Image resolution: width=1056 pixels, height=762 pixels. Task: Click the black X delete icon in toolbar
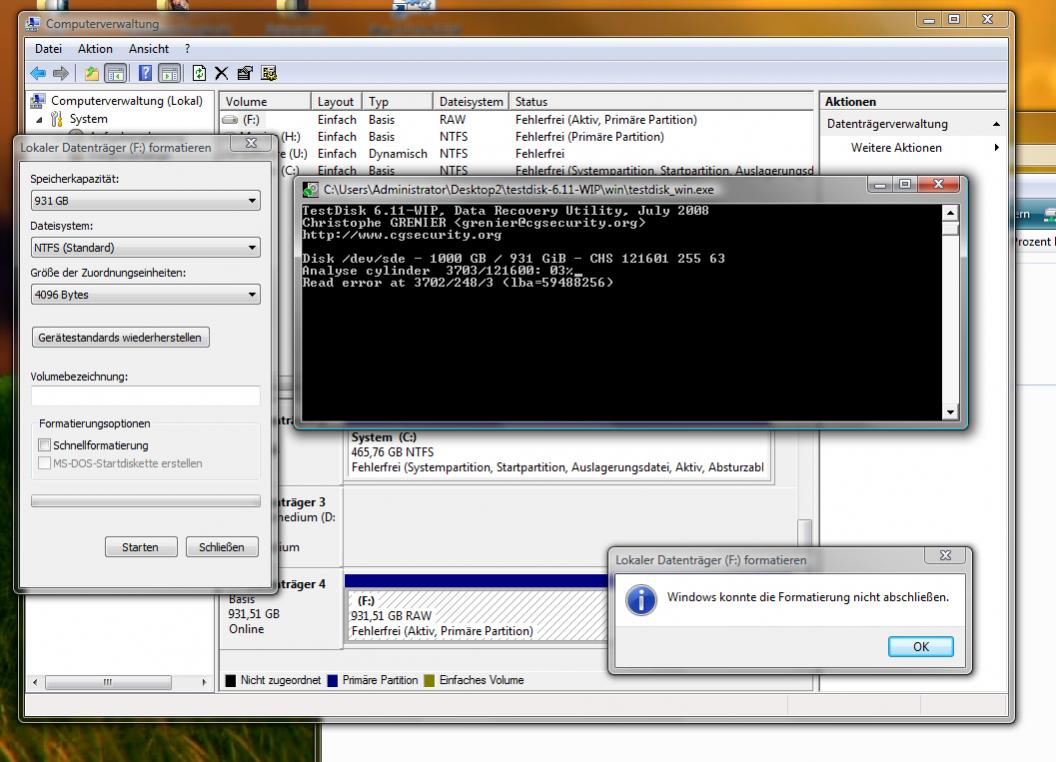(x=222, y=73)
